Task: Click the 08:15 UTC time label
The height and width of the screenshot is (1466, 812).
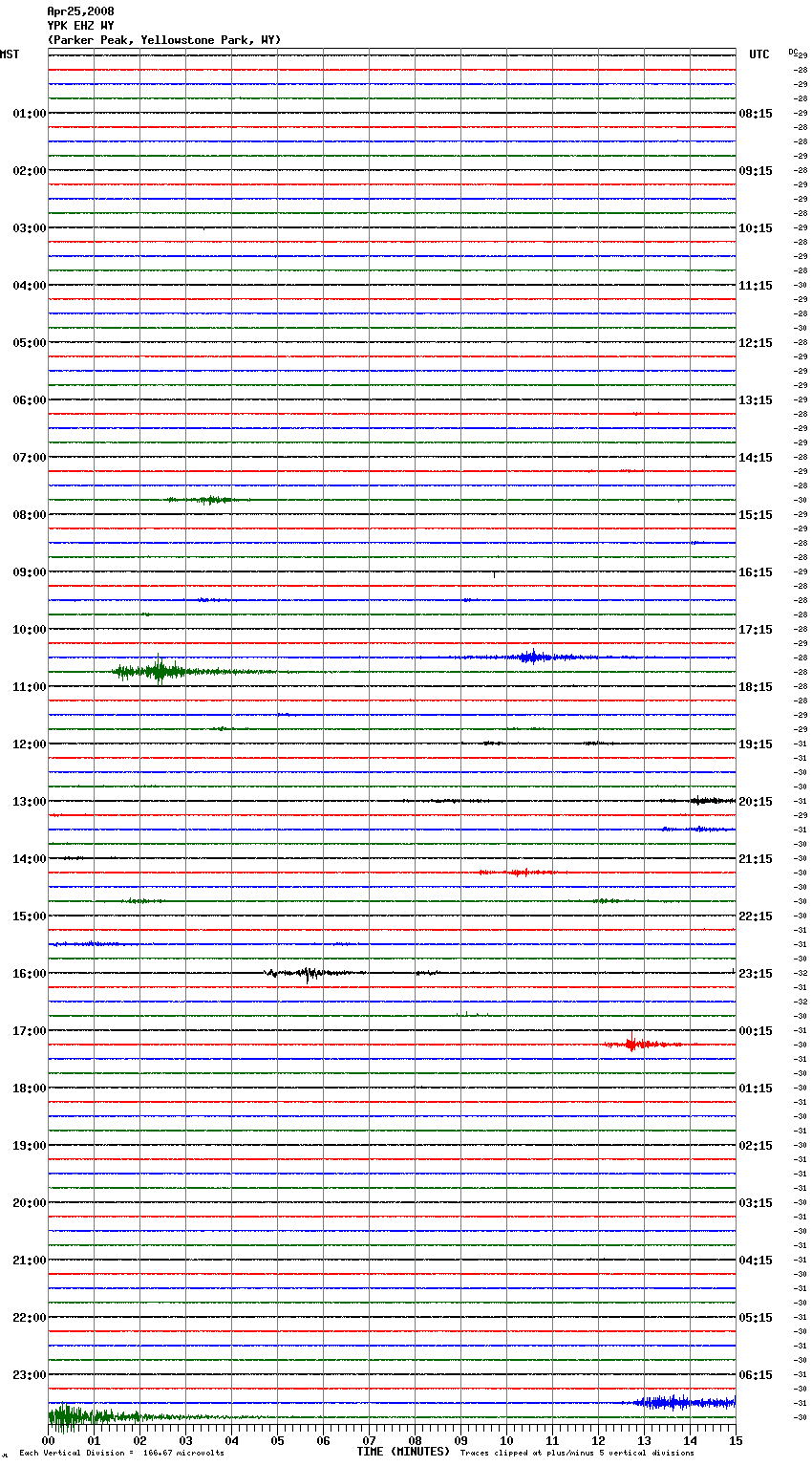Action: (756, 114)
